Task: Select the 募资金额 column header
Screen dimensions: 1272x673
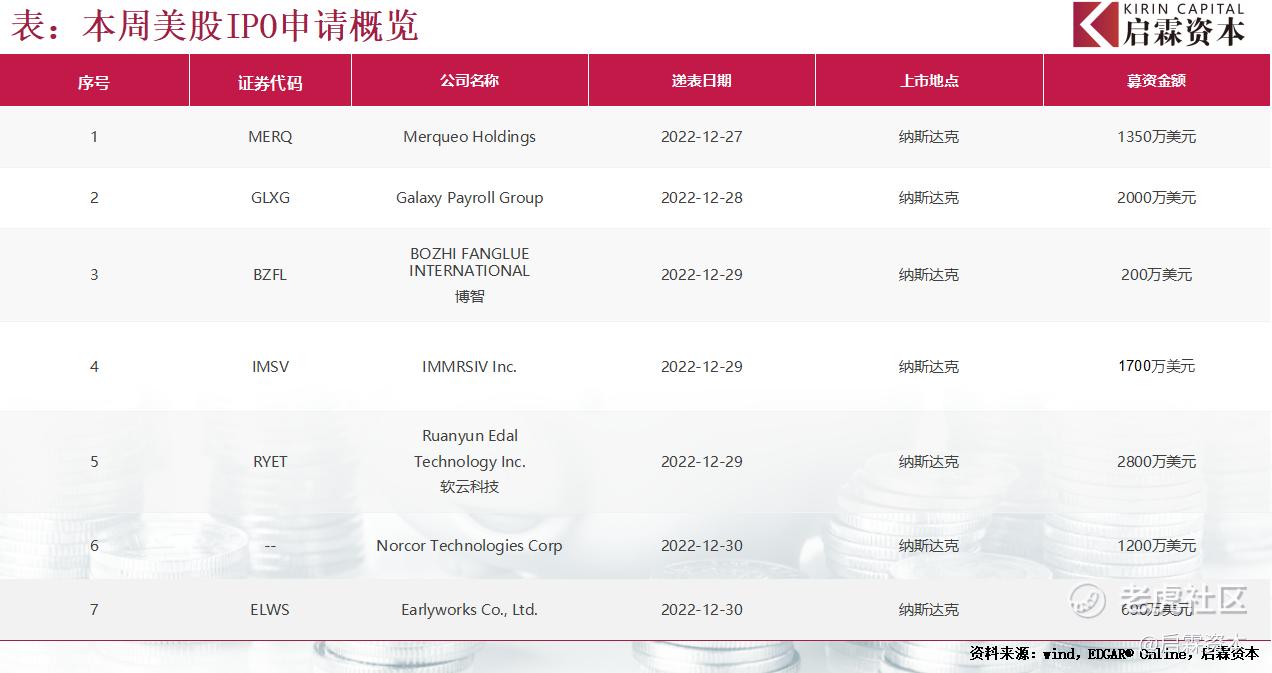Action: 1156,80
